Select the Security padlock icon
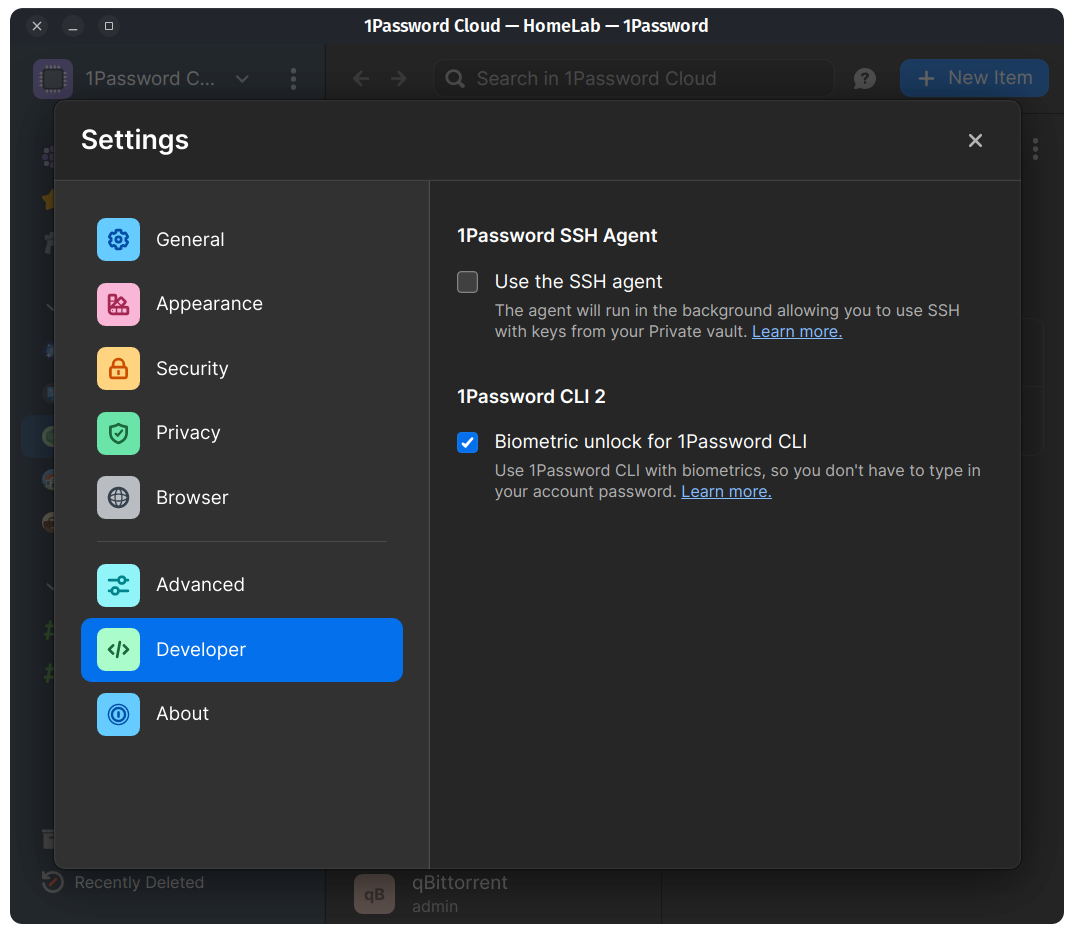 (118, 368)
